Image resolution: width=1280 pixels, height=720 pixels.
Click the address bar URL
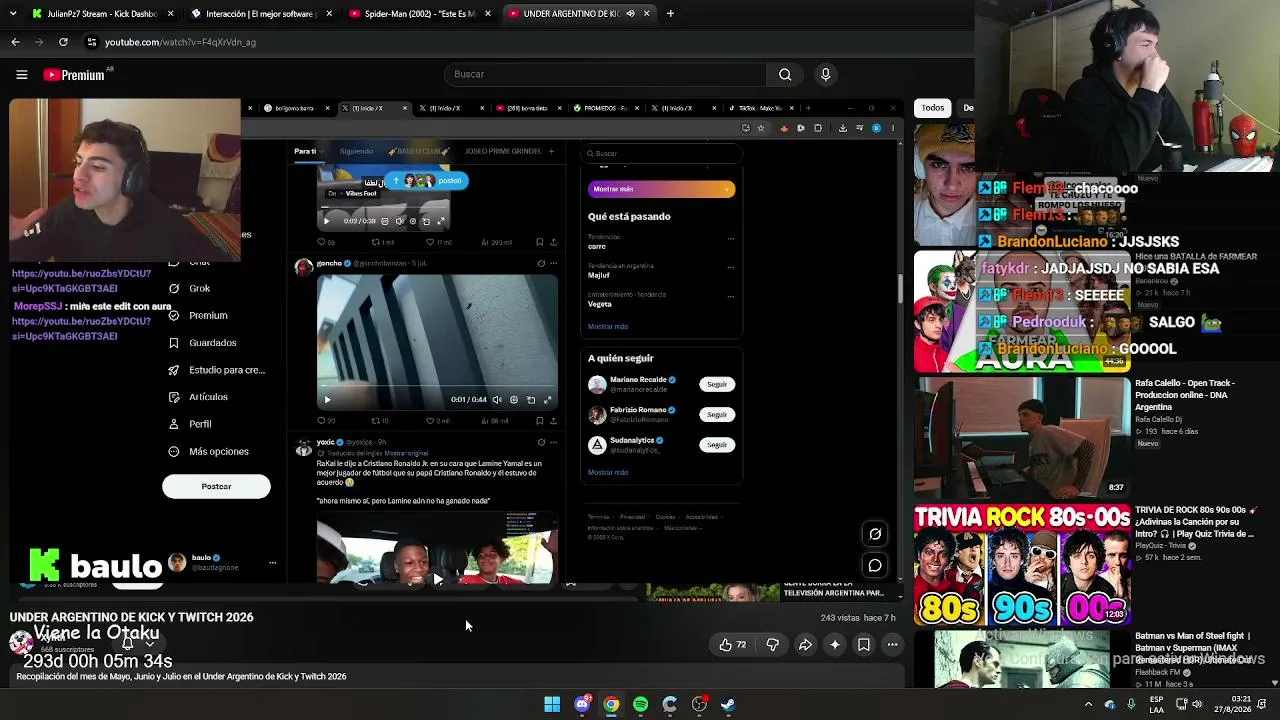click(x=180, y=42)
